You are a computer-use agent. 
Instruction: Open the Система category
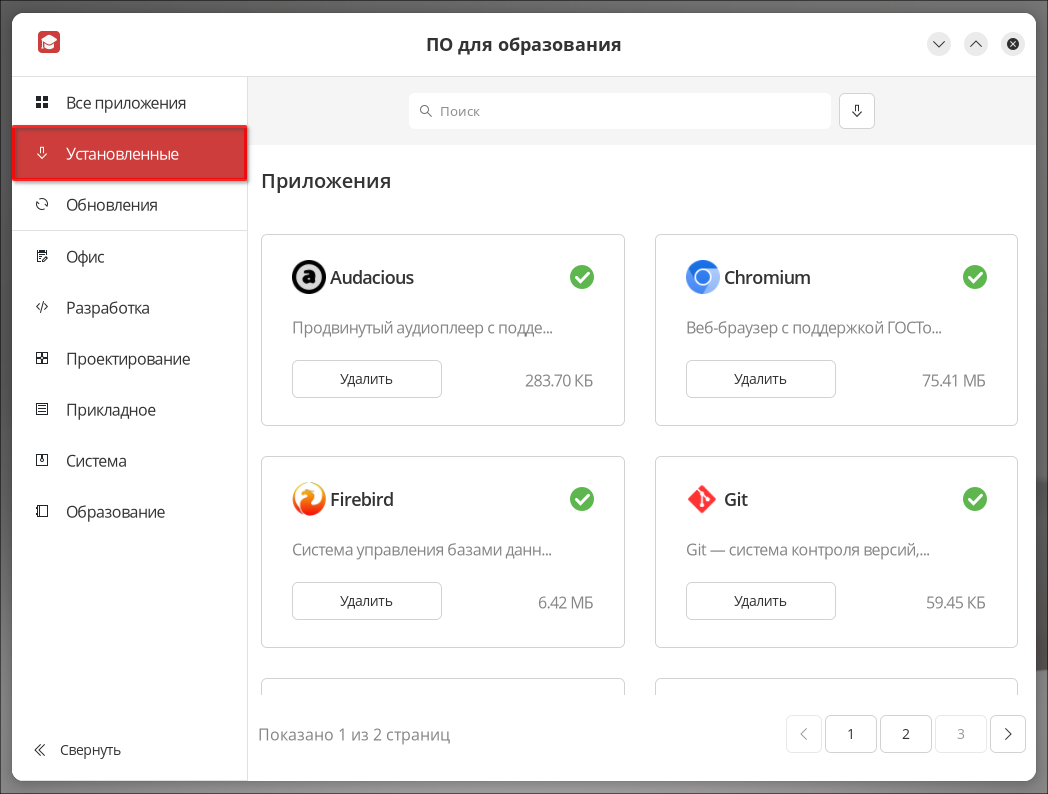[x=130, y=460]
